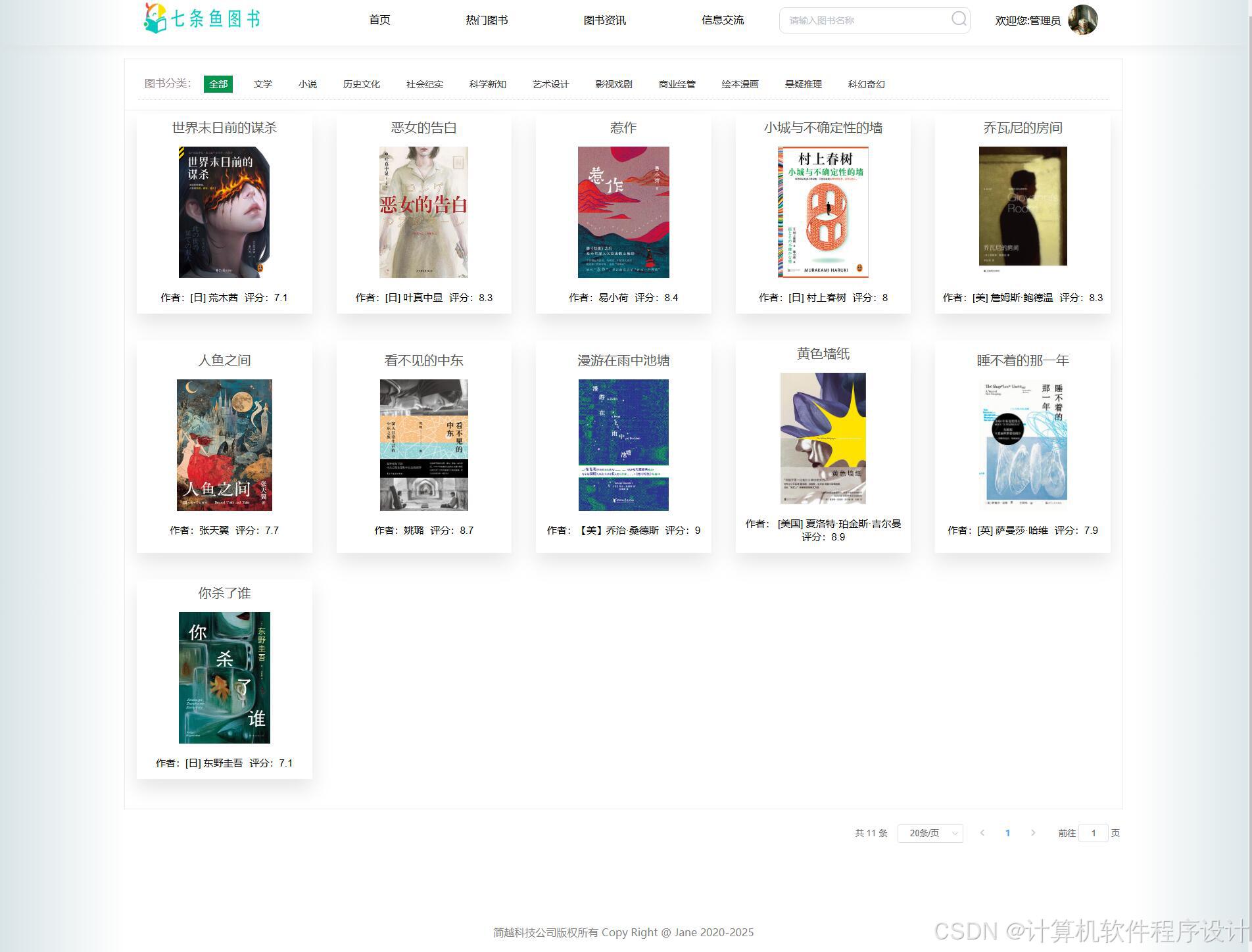The image size is (1252, 952).
Task: Click author line 张天翼 评分 7.7
Action: point(224,531)
